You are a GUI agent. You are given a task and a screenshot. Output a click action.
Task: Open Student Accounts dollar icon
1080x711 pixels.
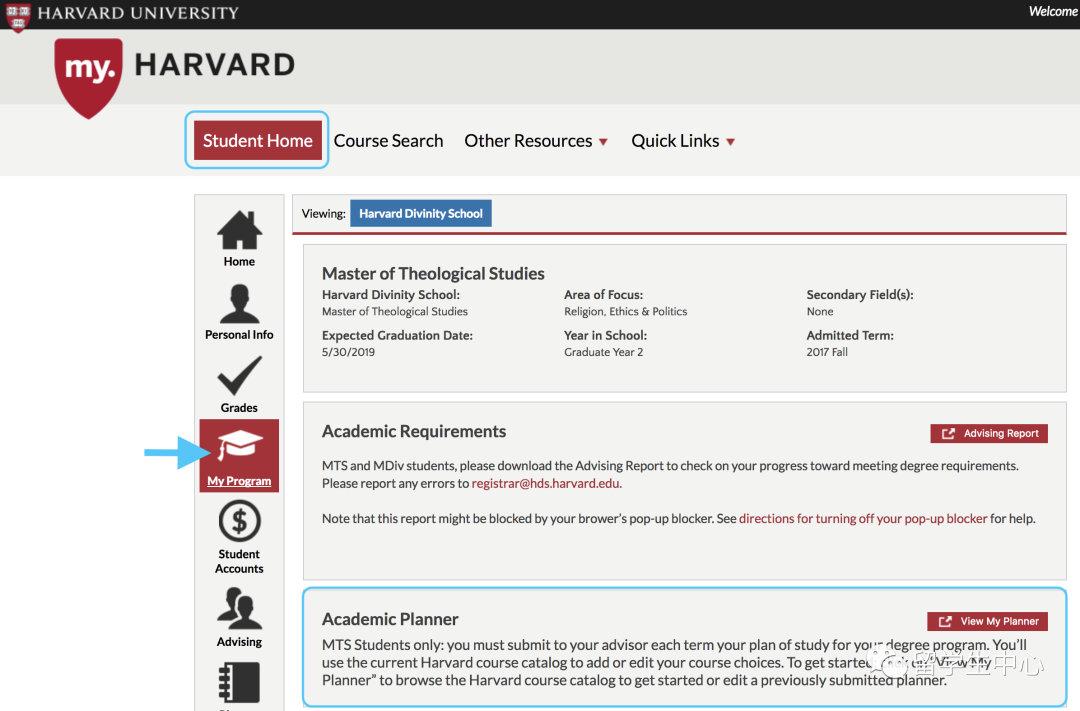(239, 522)
